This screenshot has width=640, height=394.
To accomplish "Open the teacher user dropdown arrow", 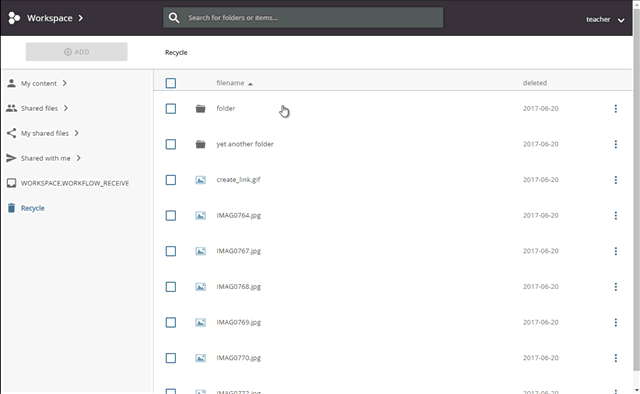I will coord(621,20).
